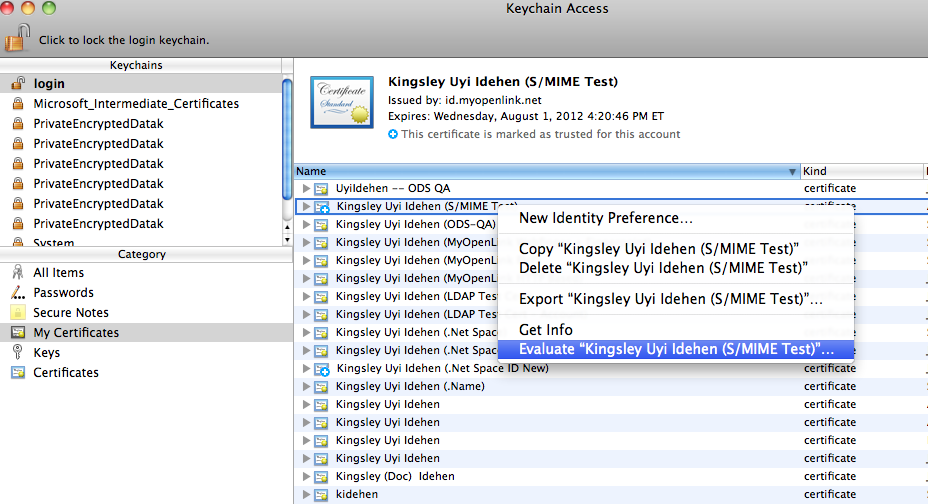The width and height of the screenshot is (928, 504).
Task: Click the Name column sort arrow
Action: pos(792,172)
